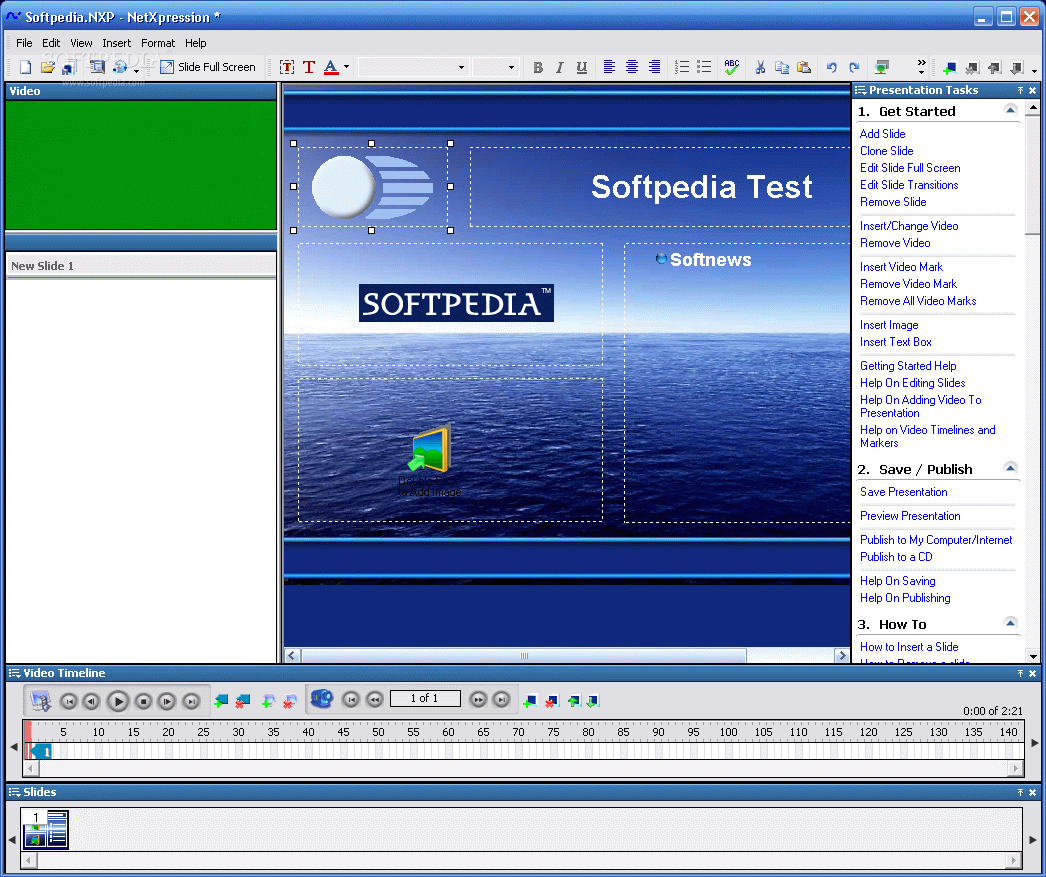The width and height of the screenshot is (1046, 877).
Task: Toggle italic formatting
Action: pyautogui.click(x=560, y=67)
